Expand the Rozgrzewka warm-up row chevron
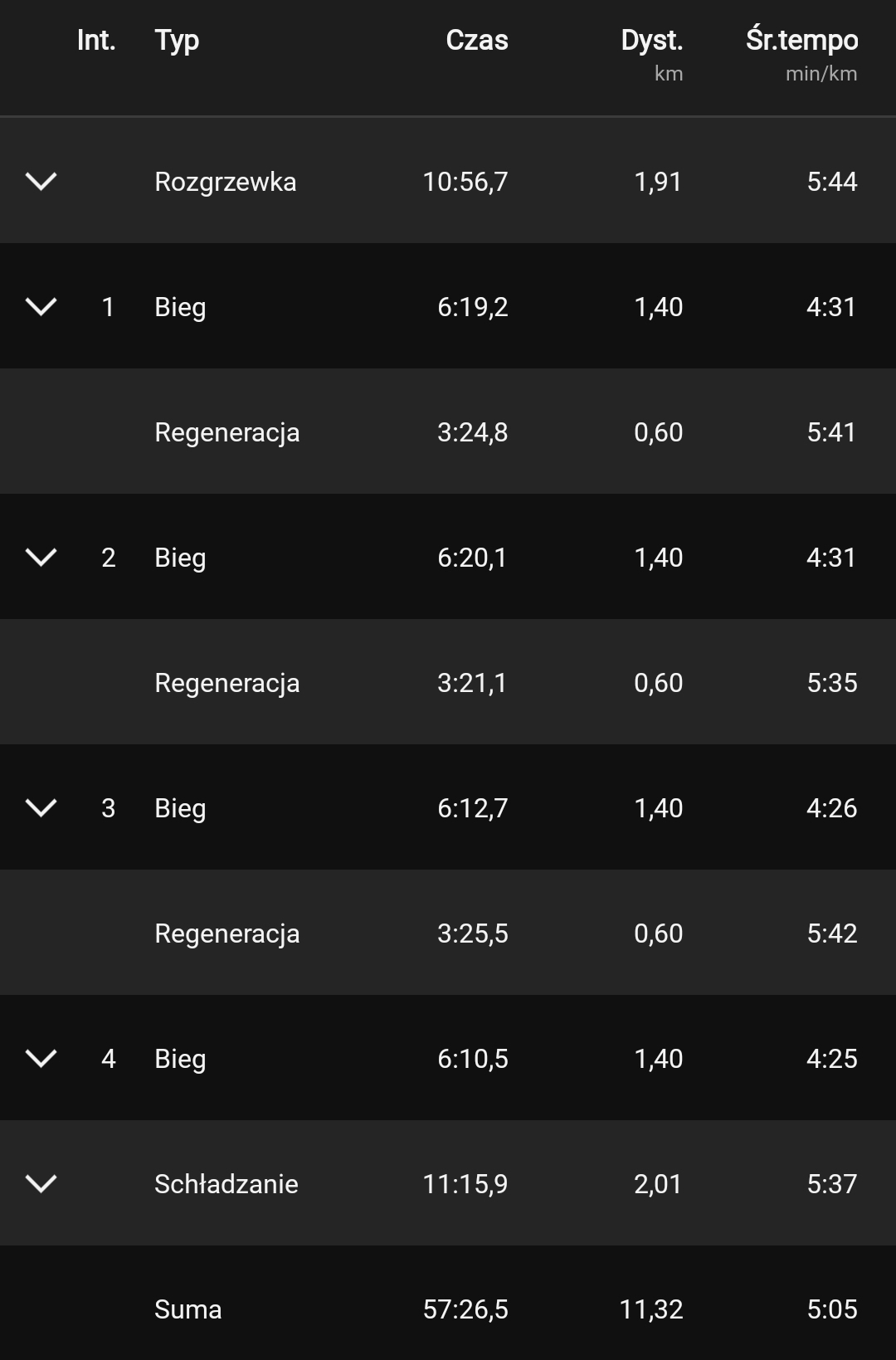This screenshot has width=896, height=1360. pyautogui.click(x=41, y=181)
